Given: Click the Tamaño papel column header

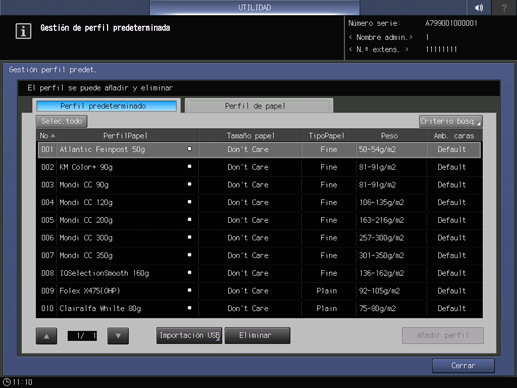Looking at the screenshot, I should [x=251, y=136].
